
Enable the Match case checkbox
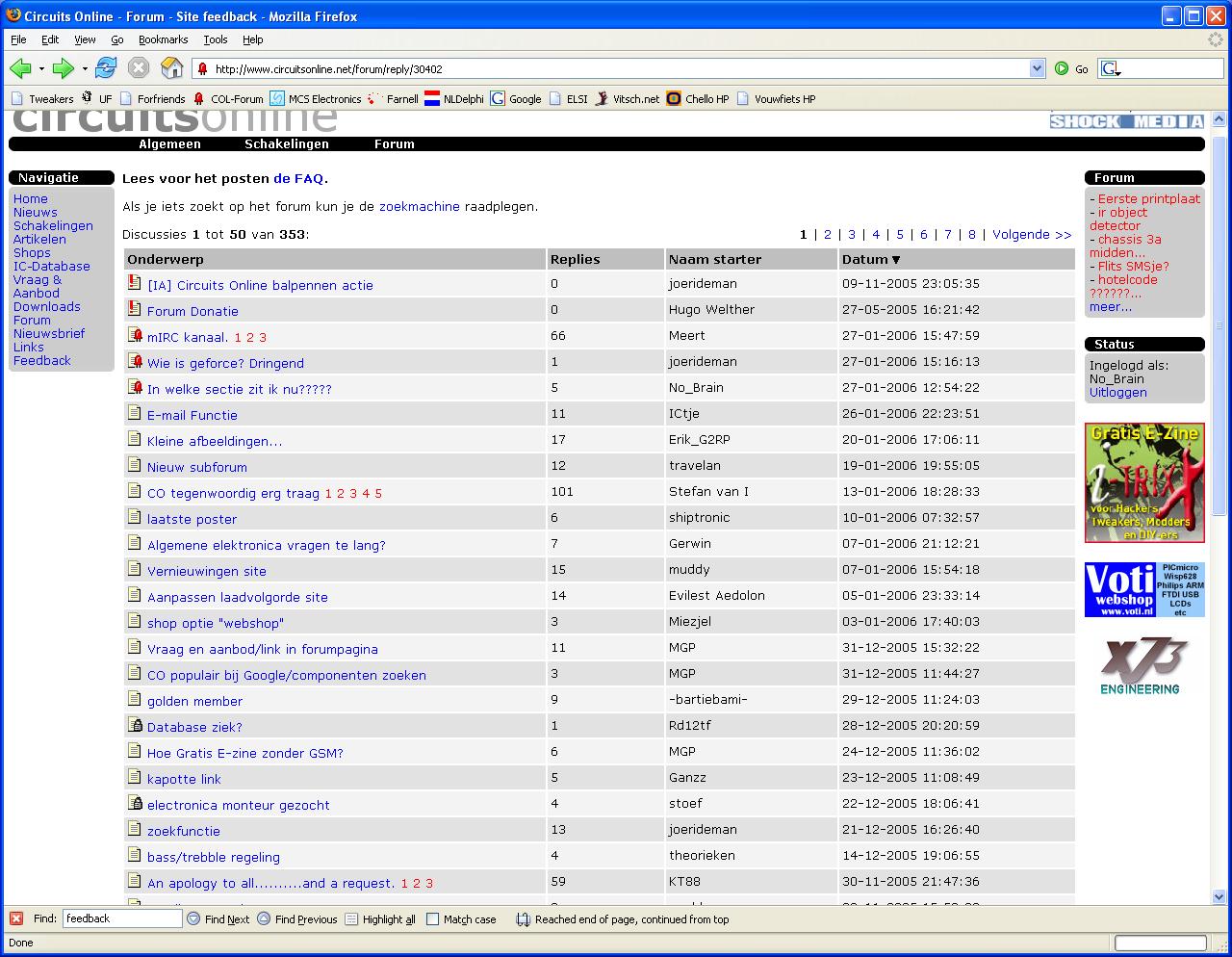pos(432,919)
